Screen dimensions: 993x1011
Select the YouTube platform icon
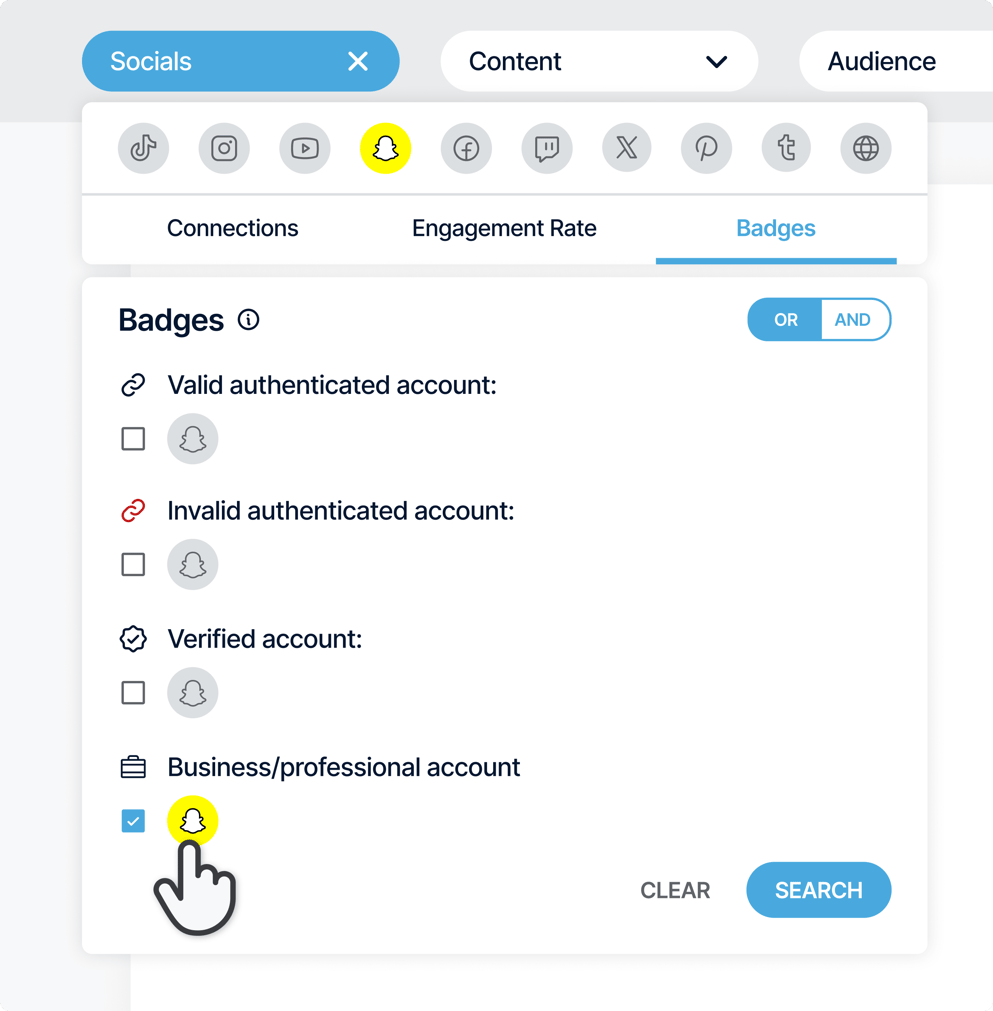click(304, 148)
